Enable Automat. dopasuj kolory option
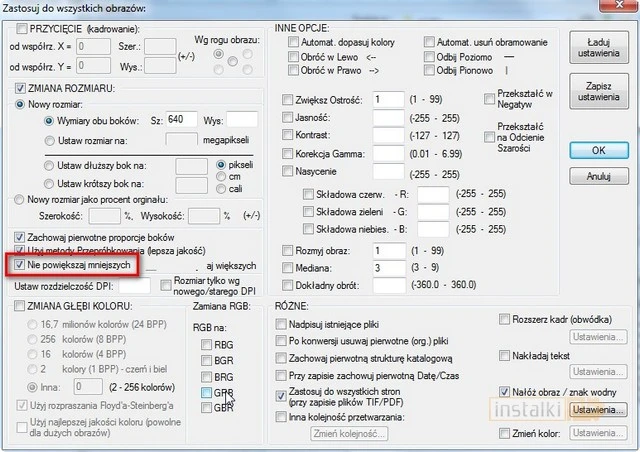Screen dimensions: 640x452 click(293, 43)
